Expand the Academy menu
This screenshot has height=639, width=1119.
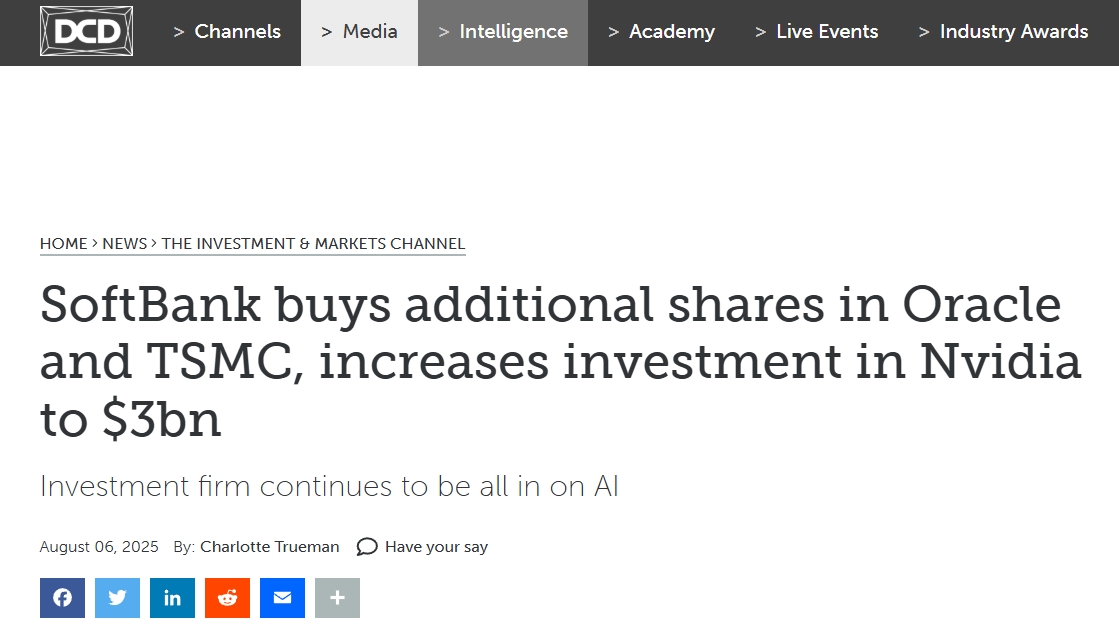click(661, 32)
